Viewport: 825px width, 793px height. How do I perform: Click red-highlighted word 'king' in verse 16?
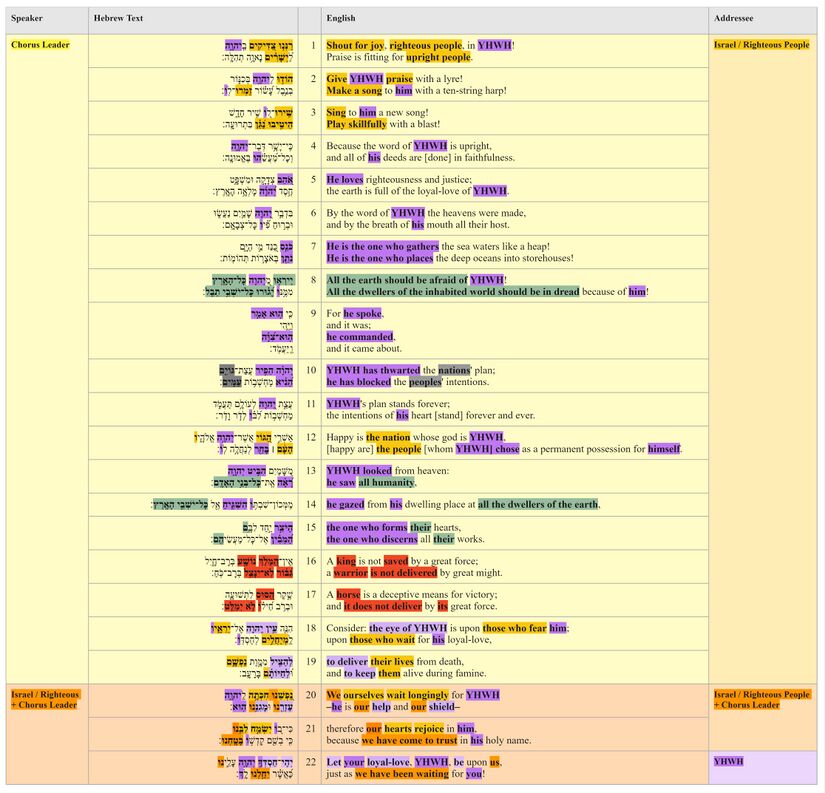click(x=346, y=562)
